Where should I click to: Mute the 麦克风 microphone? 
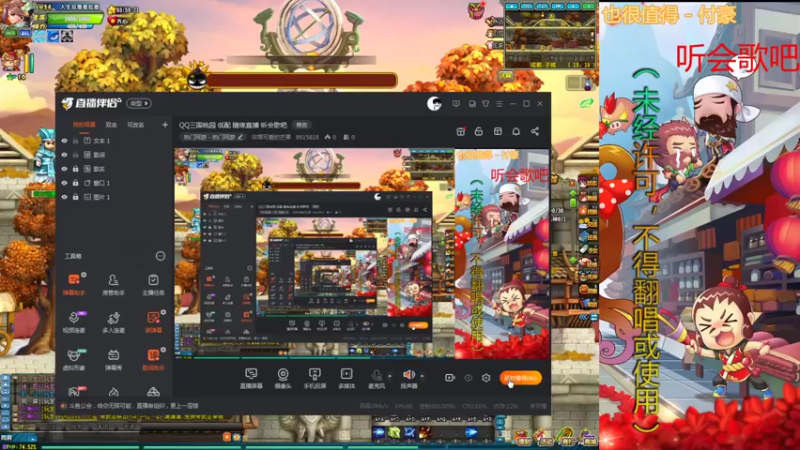(x=377, y=379)
